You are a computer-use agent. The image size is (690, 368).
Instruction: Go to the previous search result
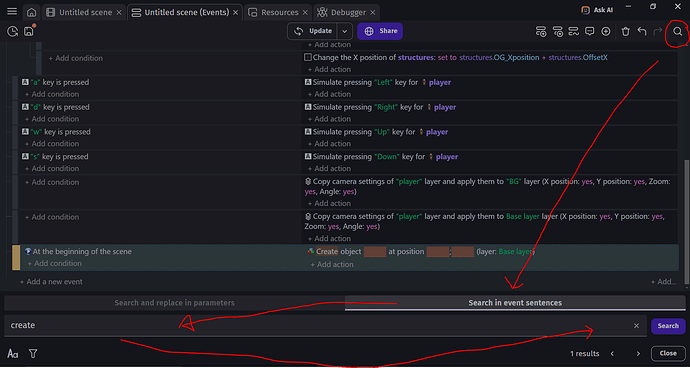[x=612, y=353]
